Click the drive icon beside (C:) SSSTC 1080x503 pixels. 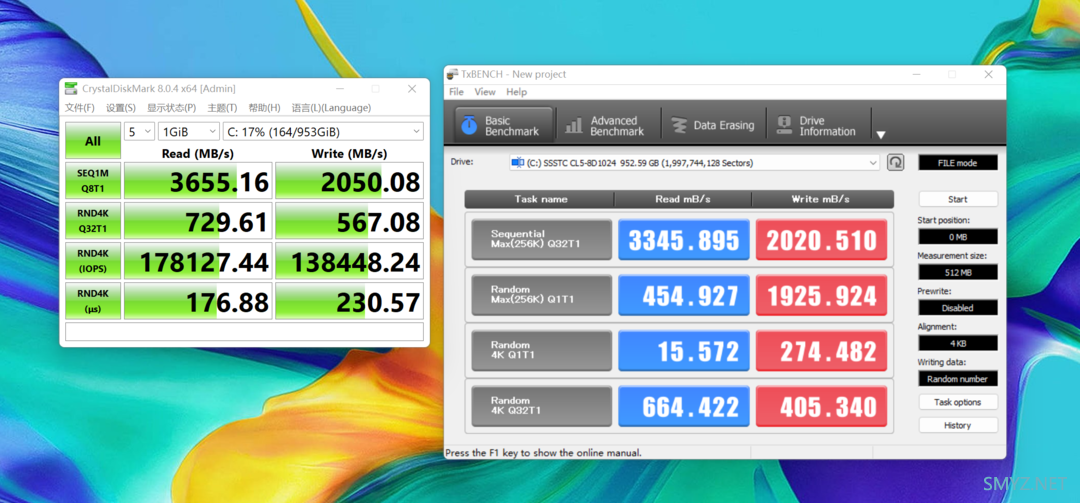tap(517, 163)
